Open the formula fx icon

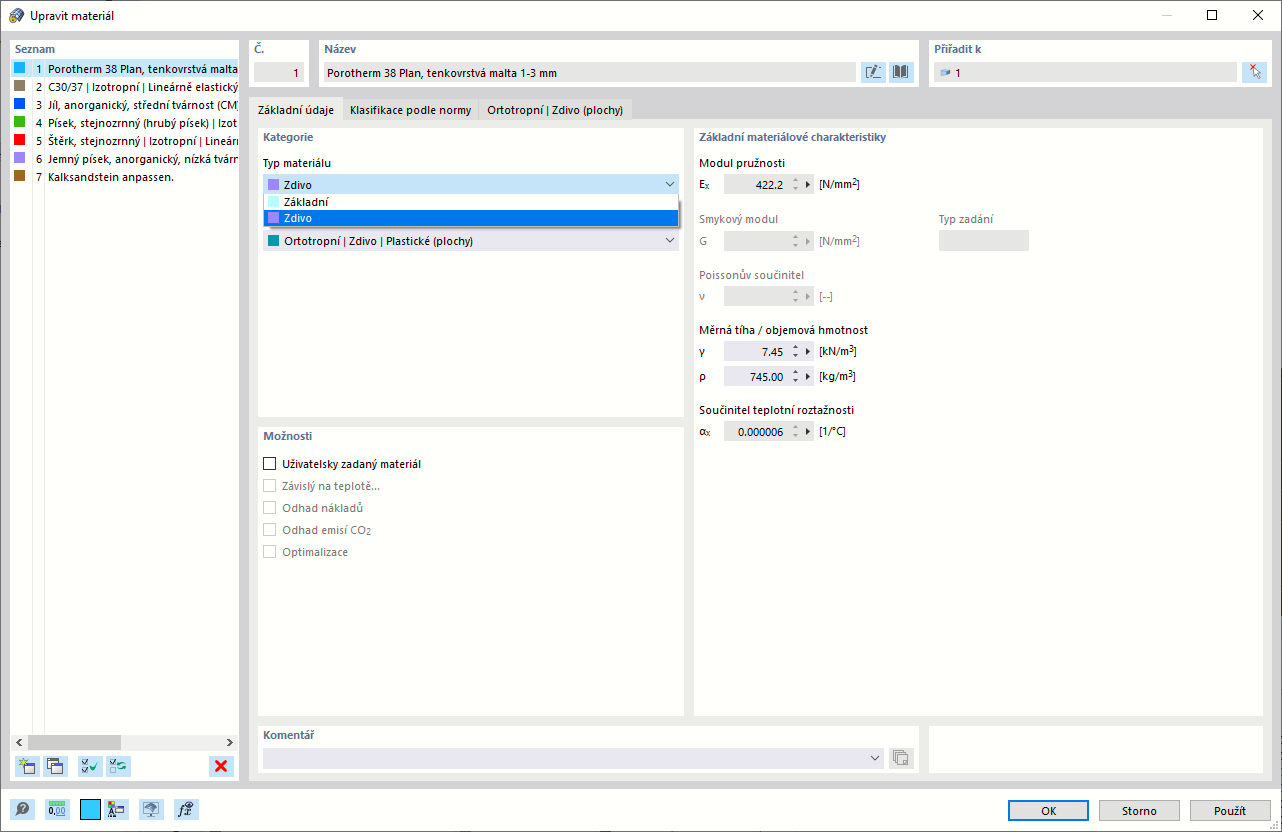coord(186,810)
